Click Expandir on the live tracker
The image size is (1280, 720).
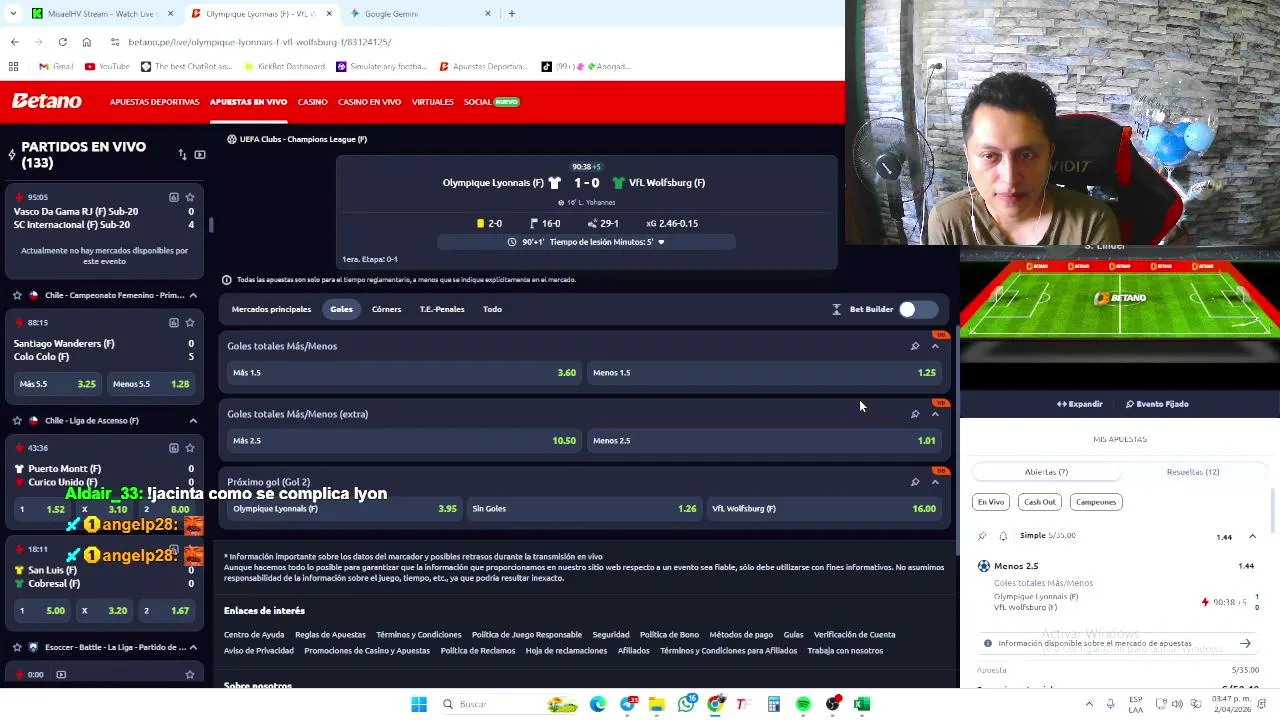(x=1080, y=404)
